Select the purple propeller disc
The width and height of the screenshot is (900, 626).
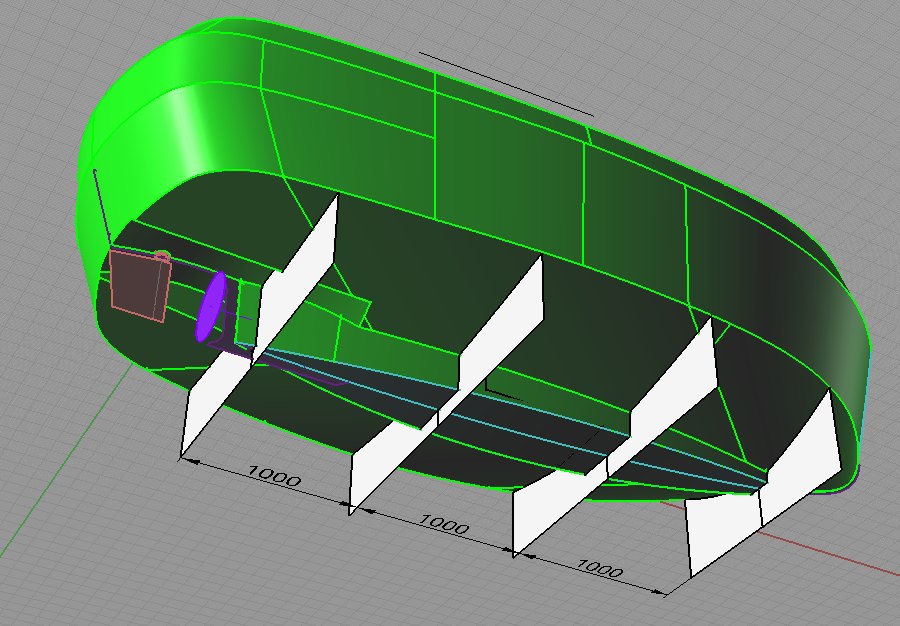tap(211, 306)
